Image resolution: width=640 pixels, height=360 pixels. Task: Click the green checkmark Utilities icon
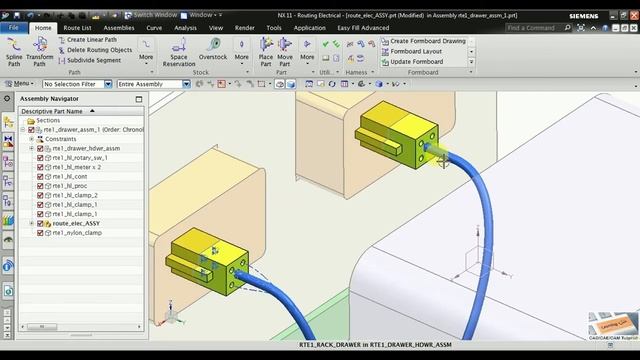[x=325, y=44]
